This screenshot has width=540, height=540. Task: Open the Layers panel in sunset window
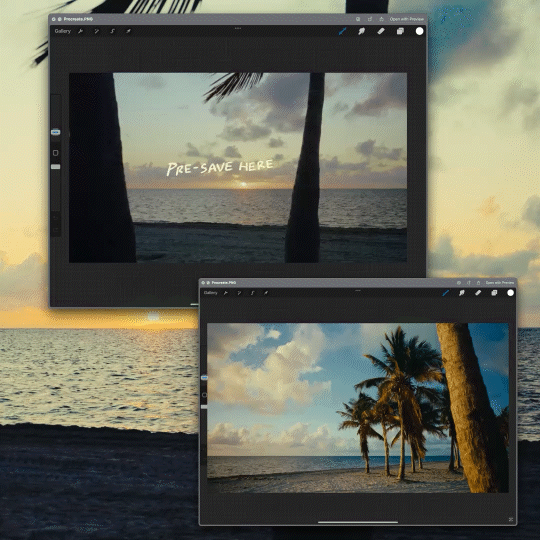pyautogui.click(x=400, y=31)
